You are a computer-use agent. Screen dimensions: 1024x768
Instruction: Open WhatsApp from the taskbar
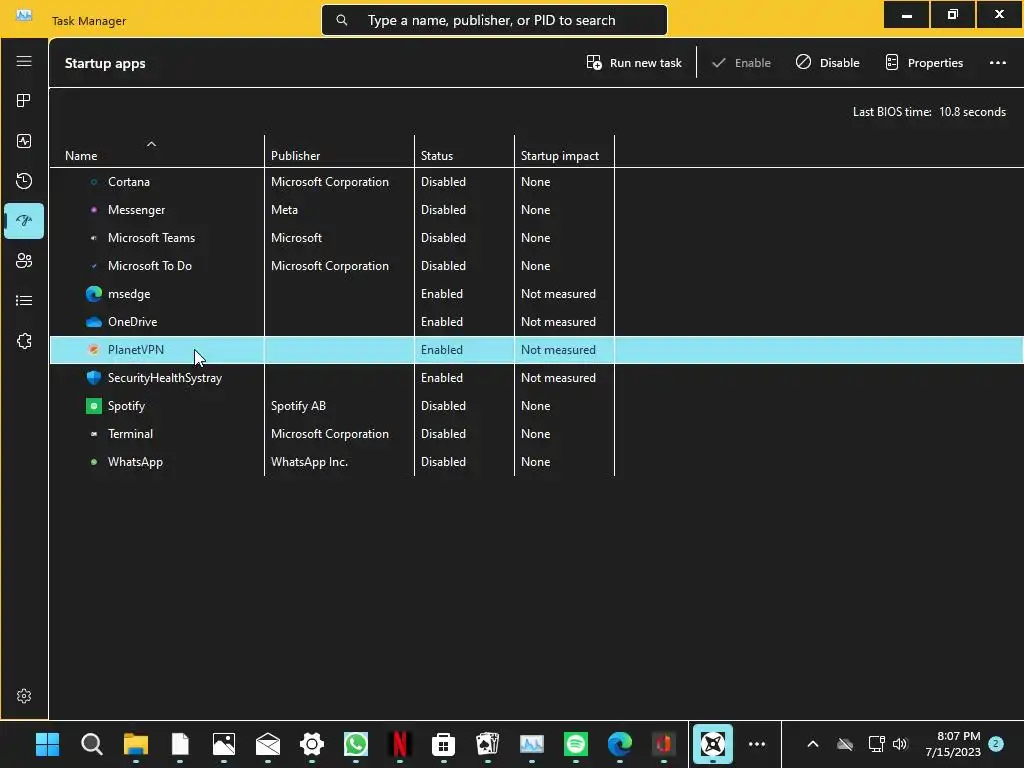(356, 744)
